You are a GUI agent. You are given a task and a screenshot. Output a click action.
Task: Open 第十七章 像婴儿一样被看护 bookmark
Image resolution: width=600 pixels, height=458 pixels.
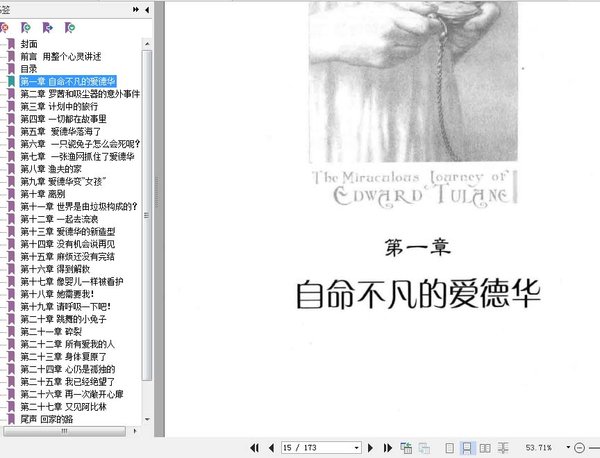click(x=72, y=282)
